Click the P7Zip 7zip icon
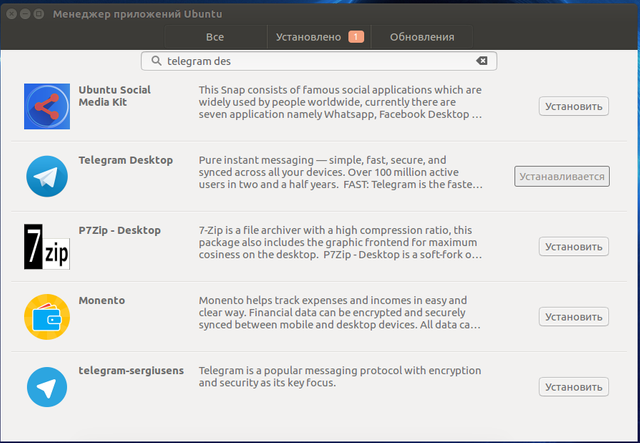The image size is (640, 443). [46, 246]
